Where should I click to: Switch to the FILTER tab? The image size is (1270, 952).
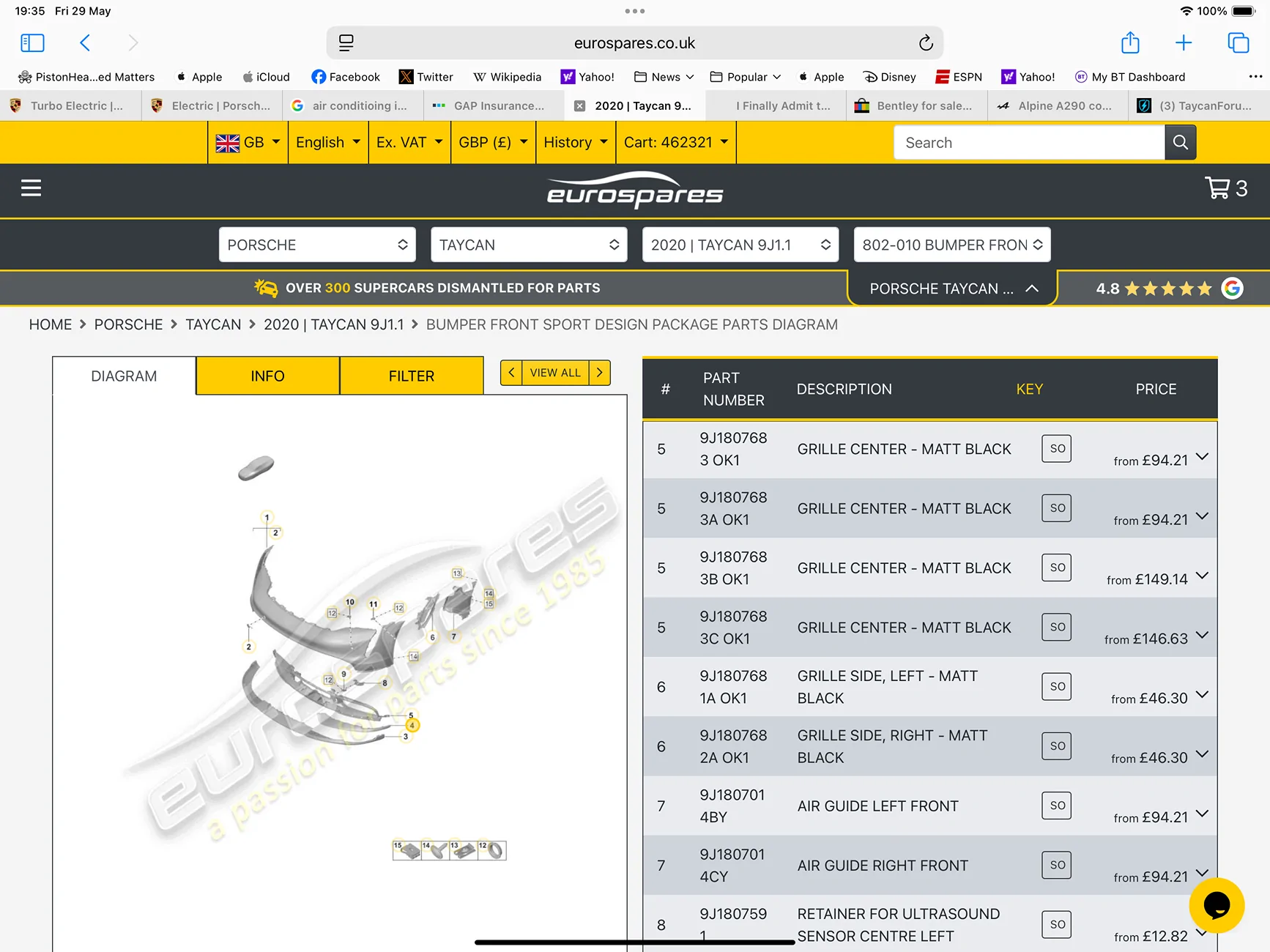(x=412, y=376)
